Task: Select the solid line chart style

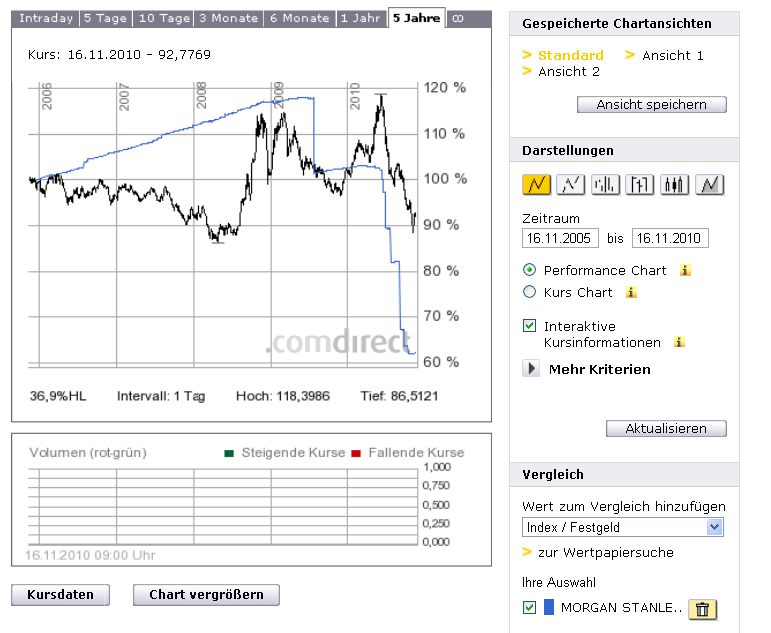Action: click(x=537, y=184)
